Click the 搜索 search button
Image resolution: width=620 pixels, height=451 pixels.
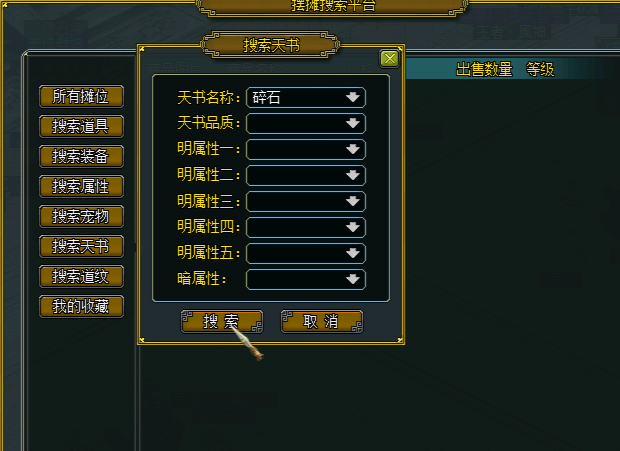pyautogui.click(x=221, y=321)
